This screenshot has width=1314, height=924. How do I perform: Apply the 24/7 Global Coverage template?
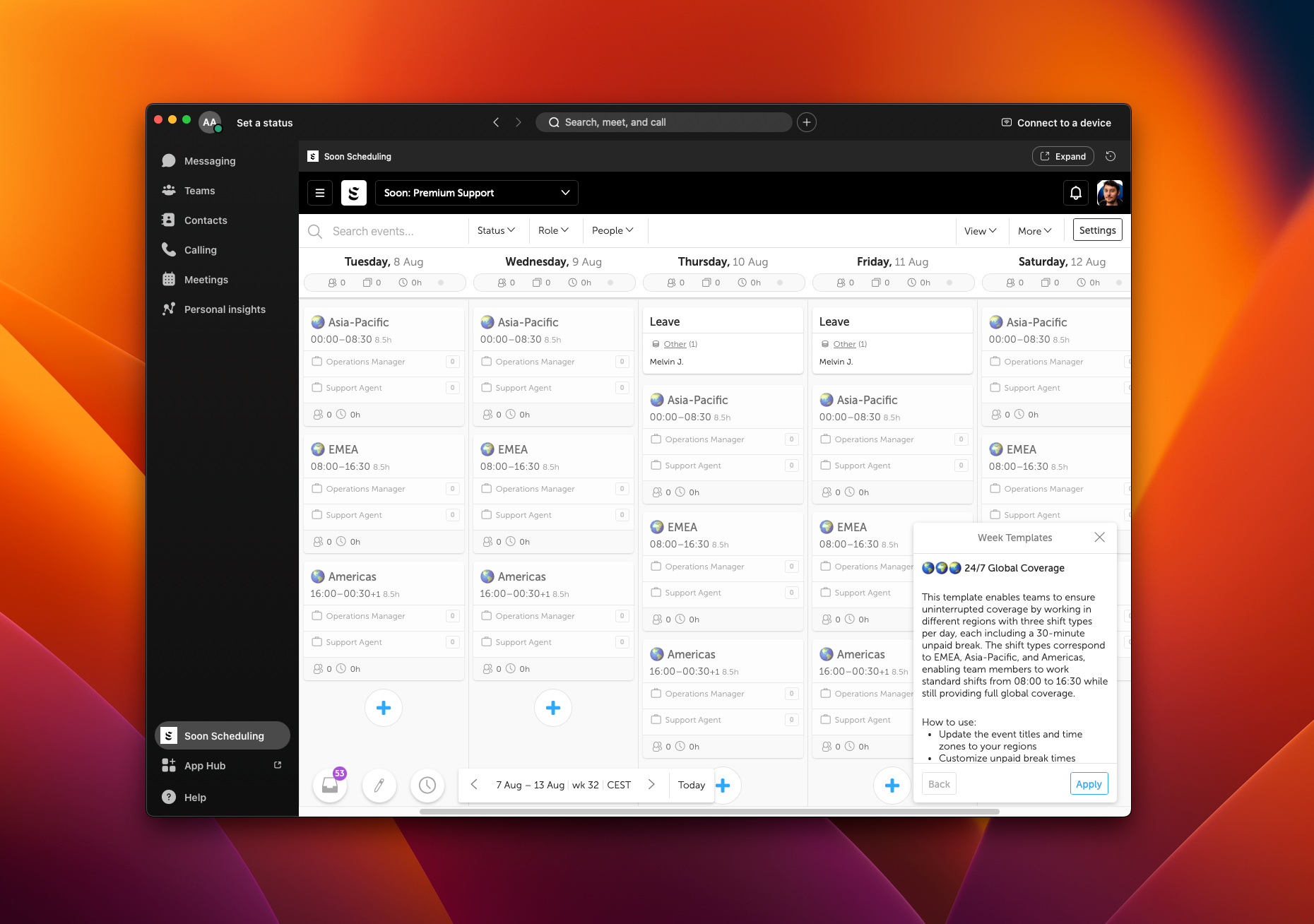tap(1089, 784)
